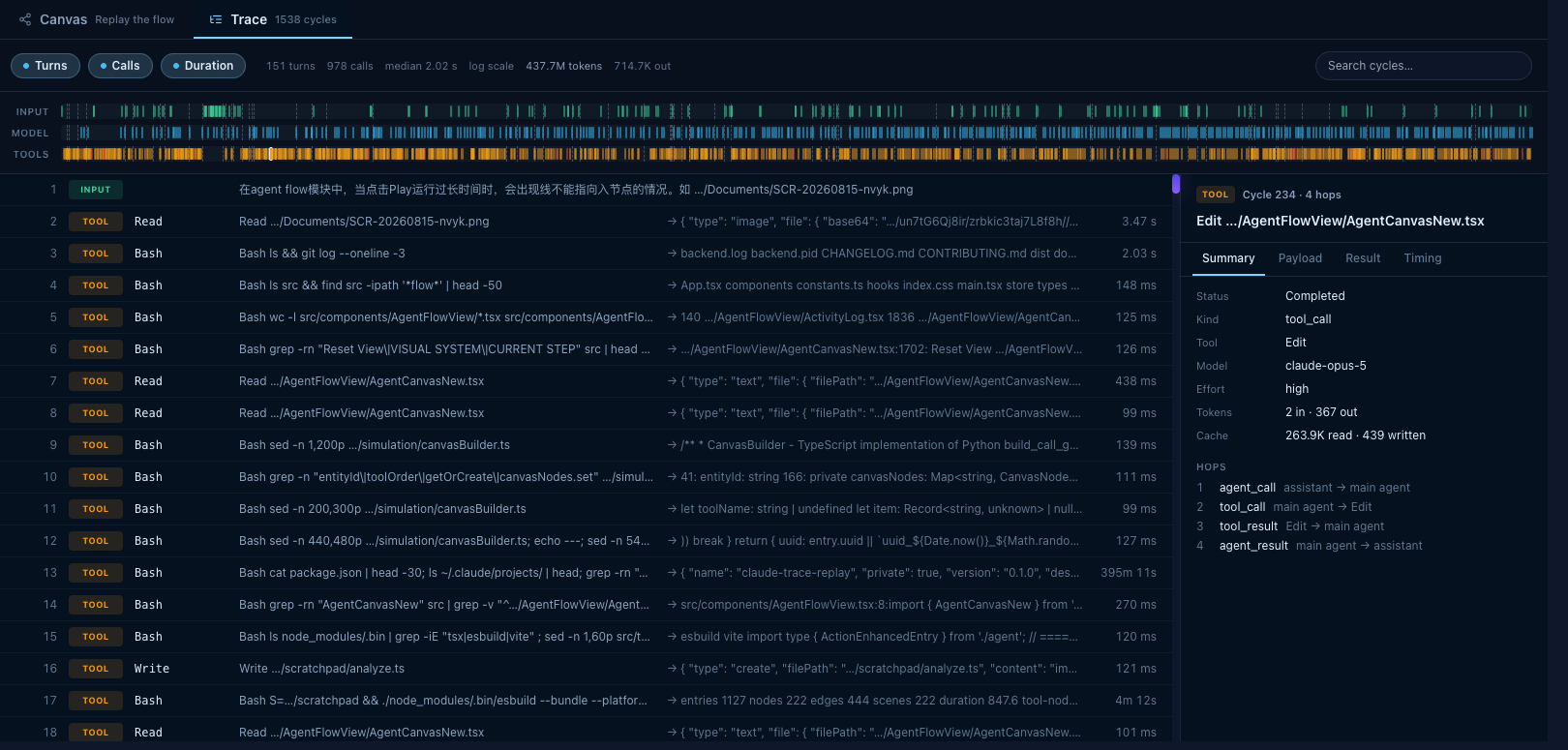The width and height of the screenshot is (1568, 750).
Task: Select row 8 Read AgentCanvasNew.tsx
Action: 586,413
